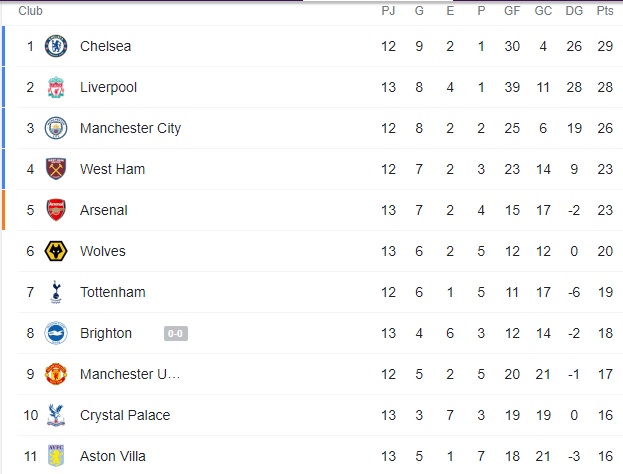
Task: Open the Liverpool team name link
Action: pos(108,87)
